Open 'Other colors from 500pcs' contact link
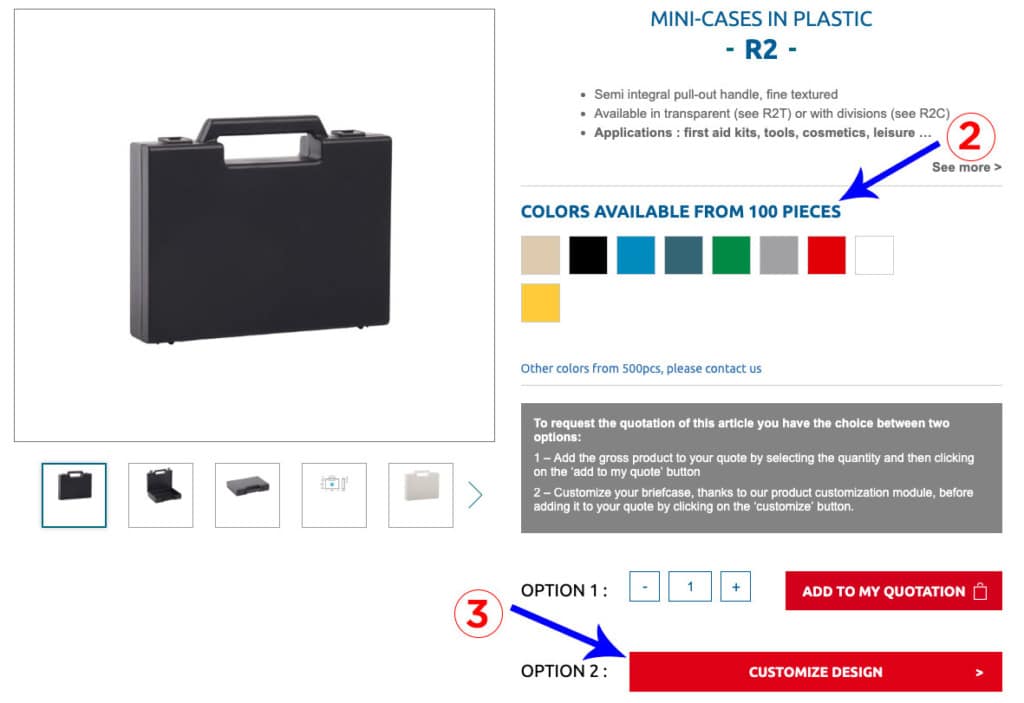This screenshot has width=1024, height=703. tap(641, 368)
